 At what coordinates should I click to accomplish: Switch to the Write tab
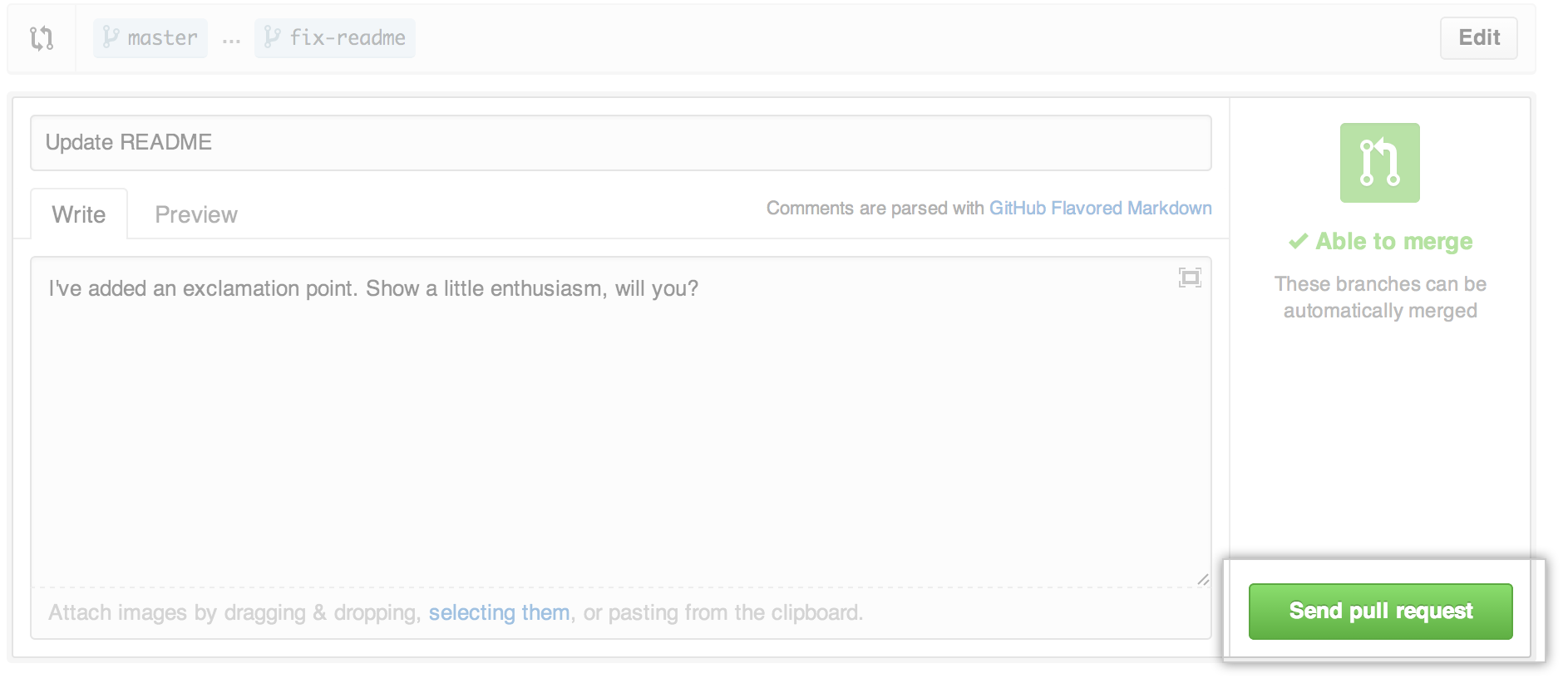[79, 214]
